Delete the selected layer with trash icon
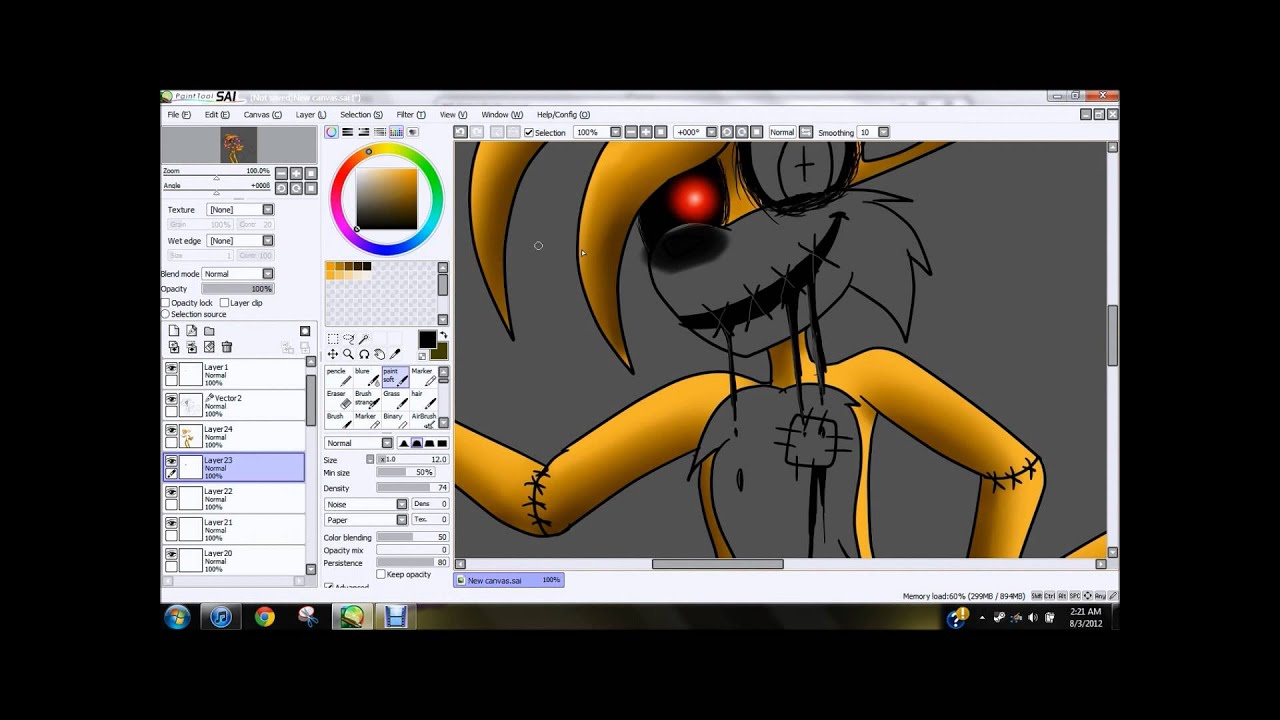 point(227,347)
